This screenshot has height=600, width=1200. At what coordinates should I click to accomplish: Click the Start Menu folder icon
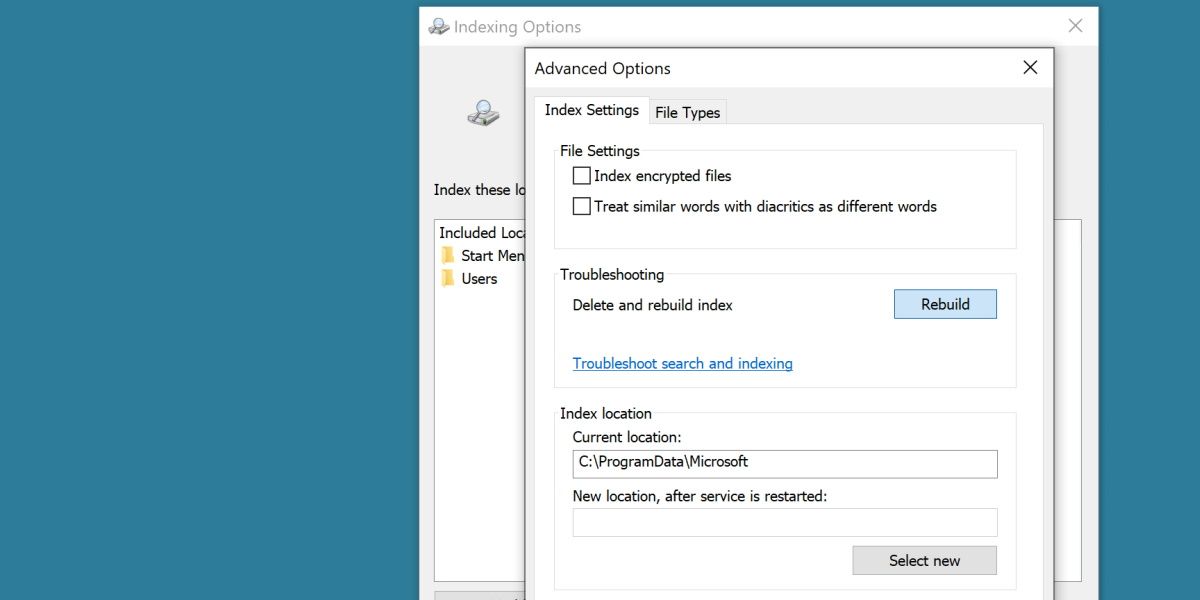pos(448,255)
